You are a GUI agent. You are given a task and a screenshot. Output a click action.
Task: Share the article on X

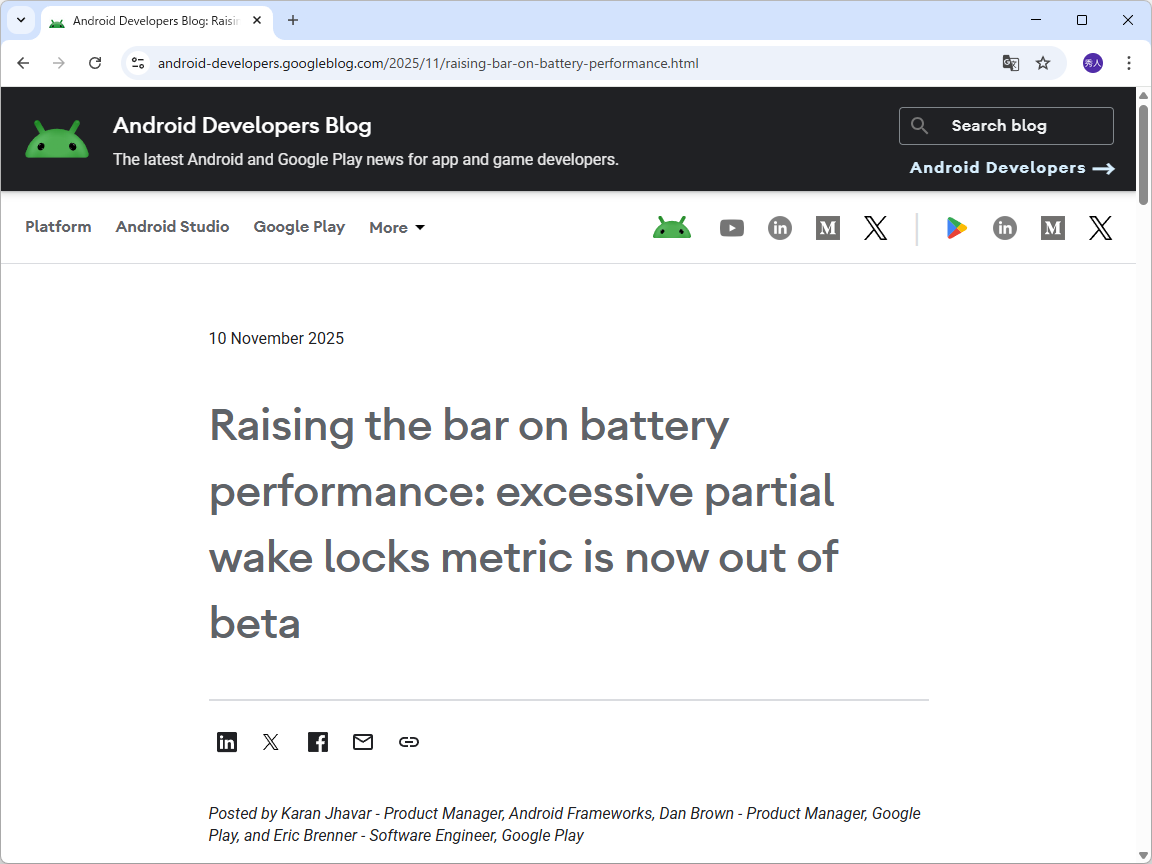coord(271,742)
